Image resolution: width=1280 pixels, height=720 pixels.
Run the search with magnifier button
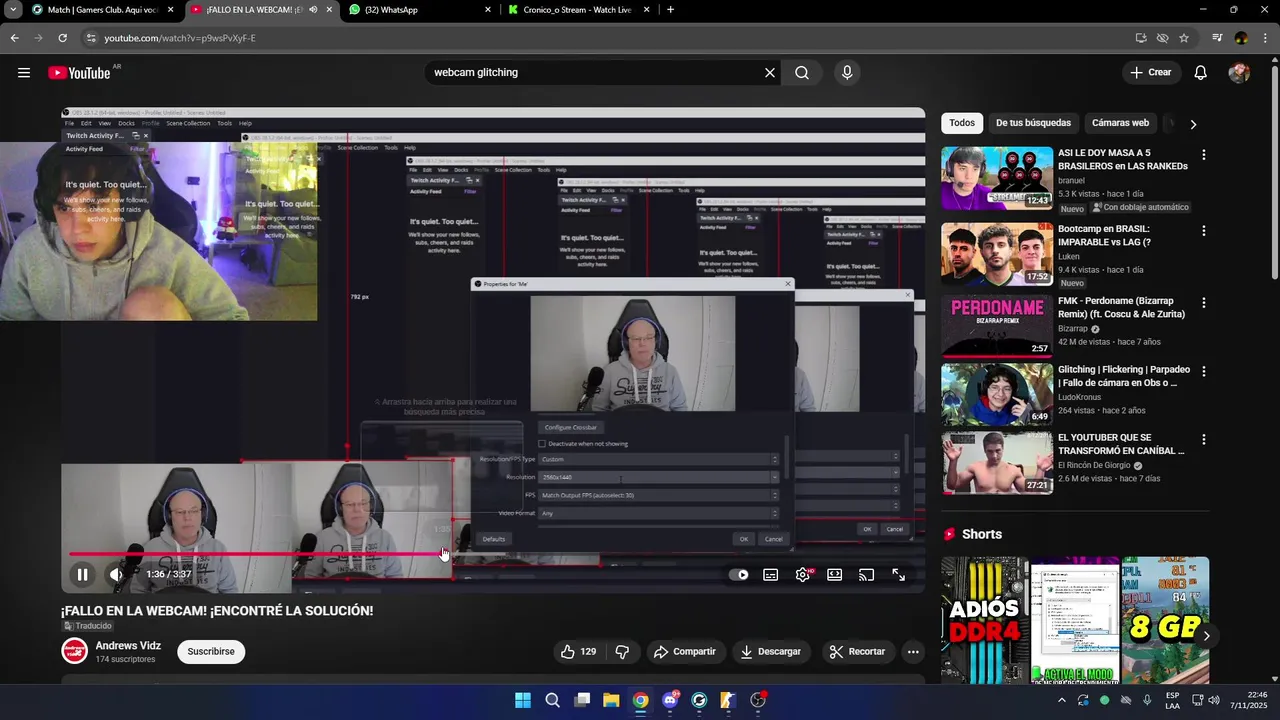[x=802, y=72]
